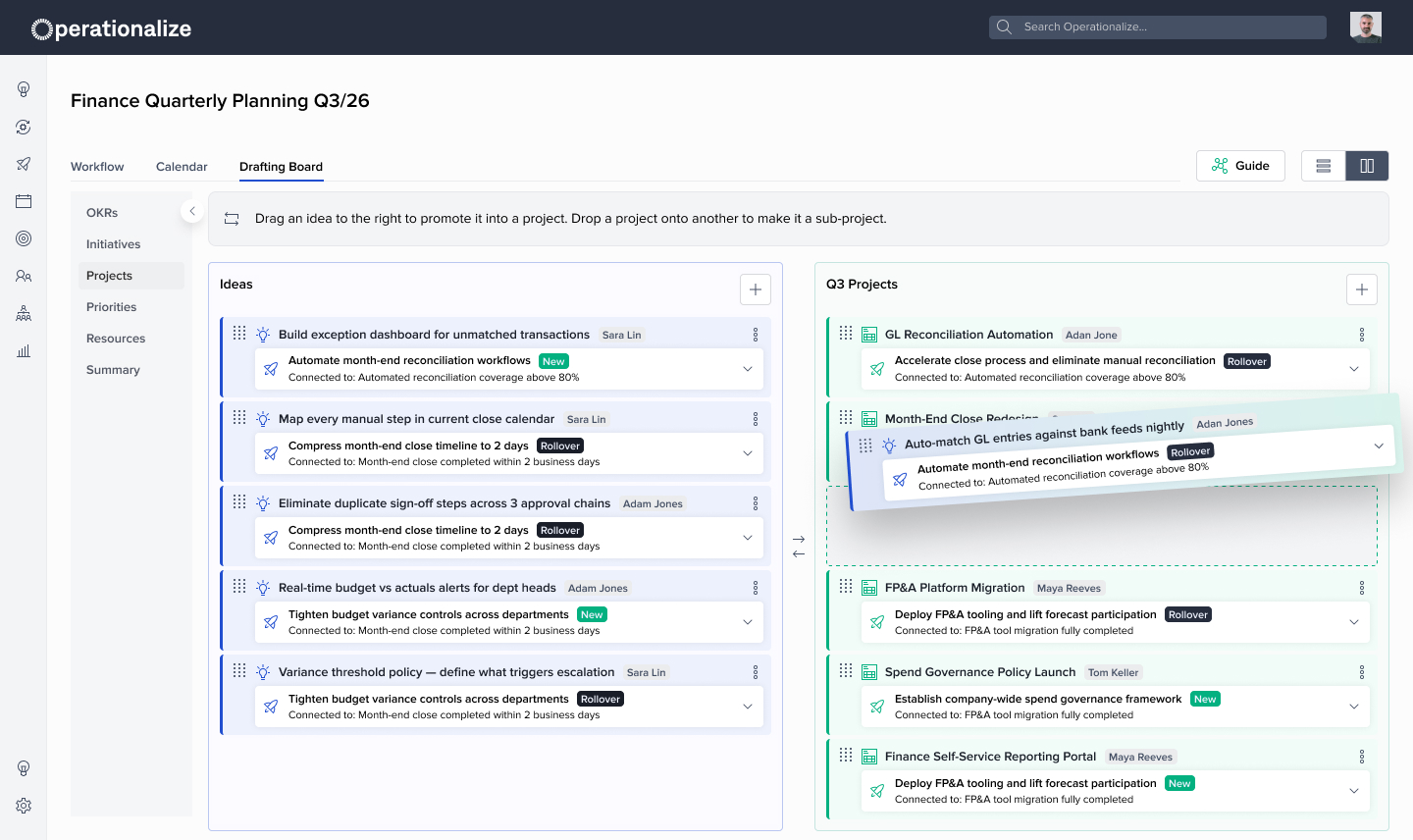Expand objective under Build exception dashboard idea

click(x=748, y=369)
